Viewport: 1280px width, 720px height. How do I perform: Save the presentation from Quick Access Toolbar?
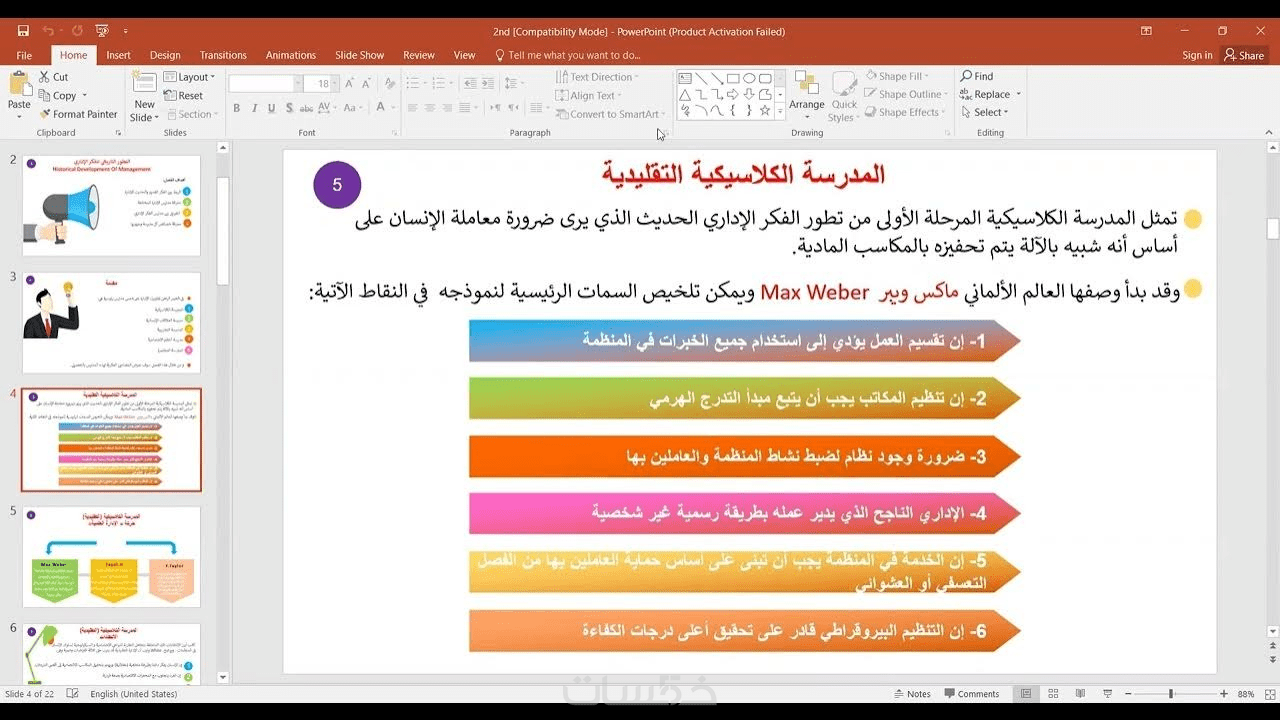[23, 31]
